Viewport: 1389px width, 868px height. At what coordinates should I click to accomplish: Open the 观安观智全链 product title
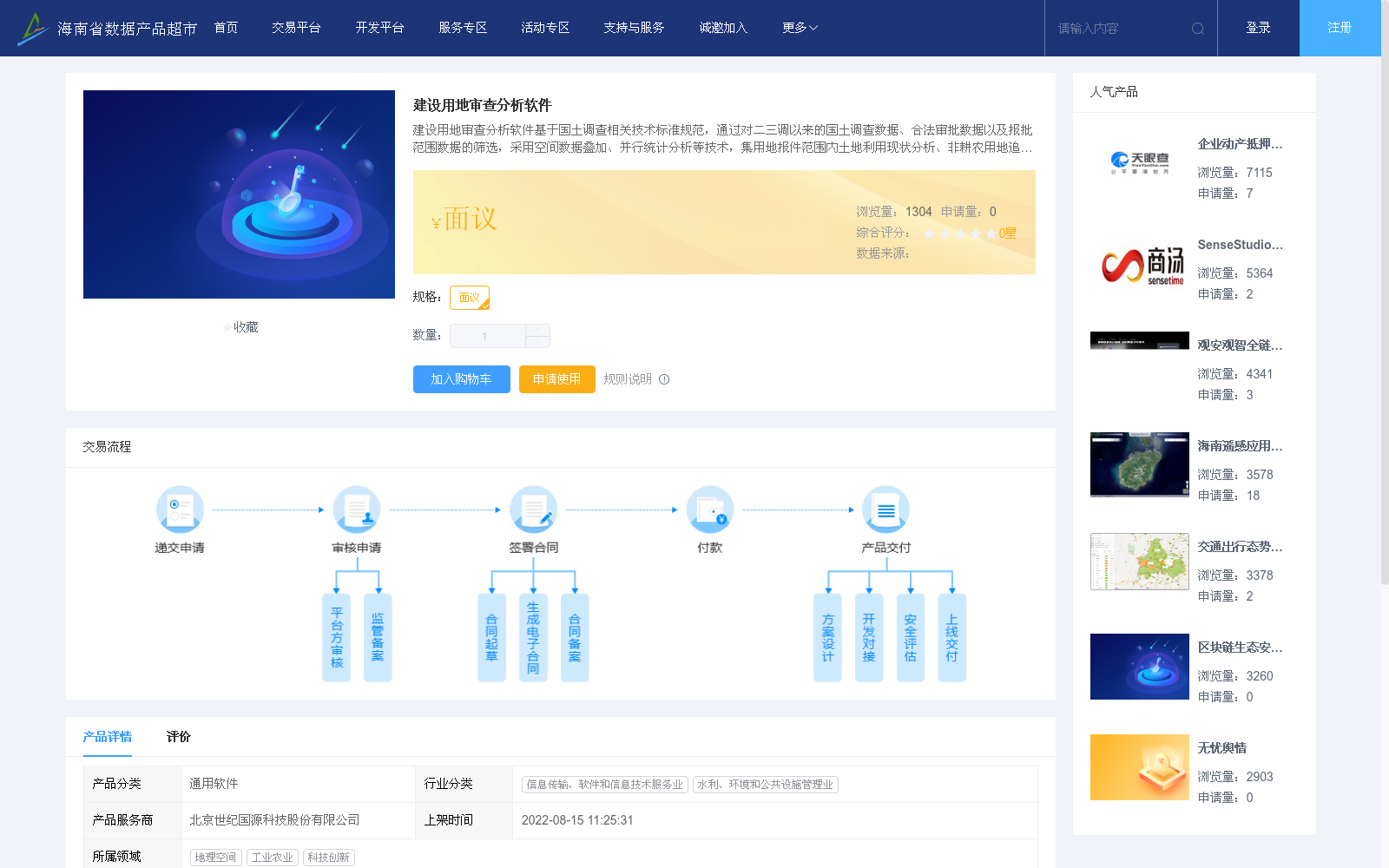coord(1240,345)
